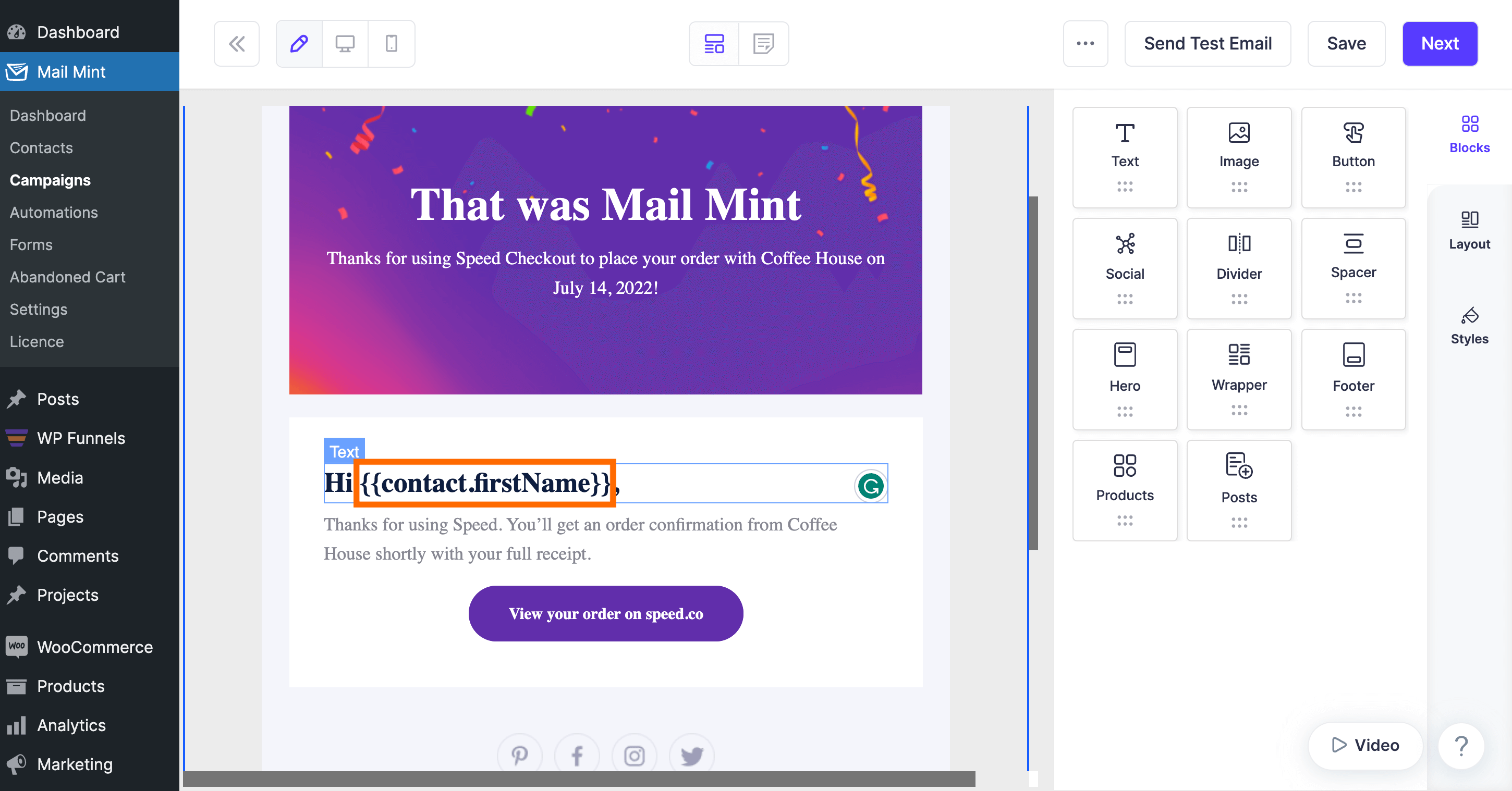Add a Divider block
1512x791 pixels.
[x=1238, y=269]
